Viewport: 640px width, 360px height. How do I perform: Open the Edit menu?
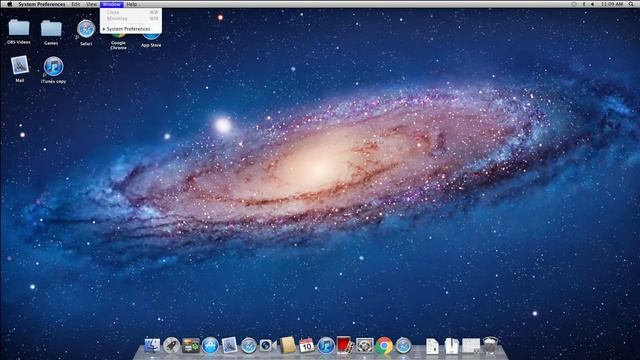point(76,4)
